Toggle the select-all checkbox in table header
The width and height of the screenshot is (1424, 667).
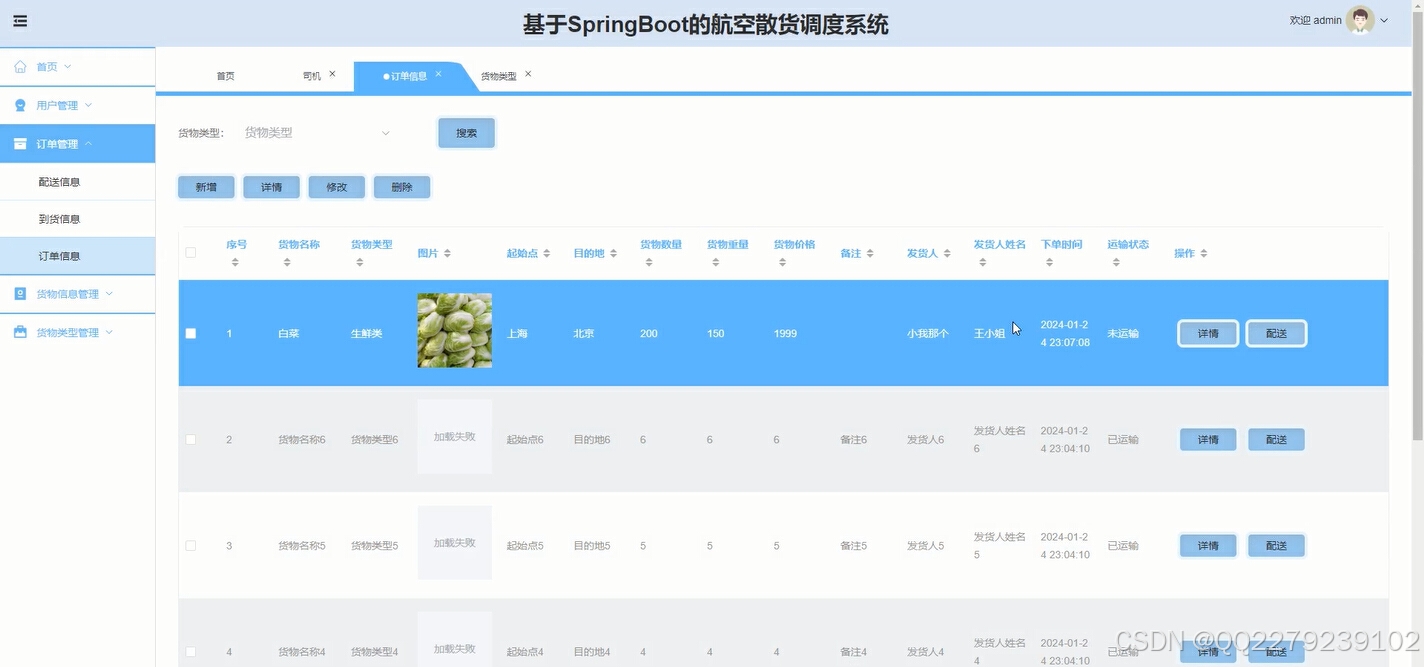191,253
